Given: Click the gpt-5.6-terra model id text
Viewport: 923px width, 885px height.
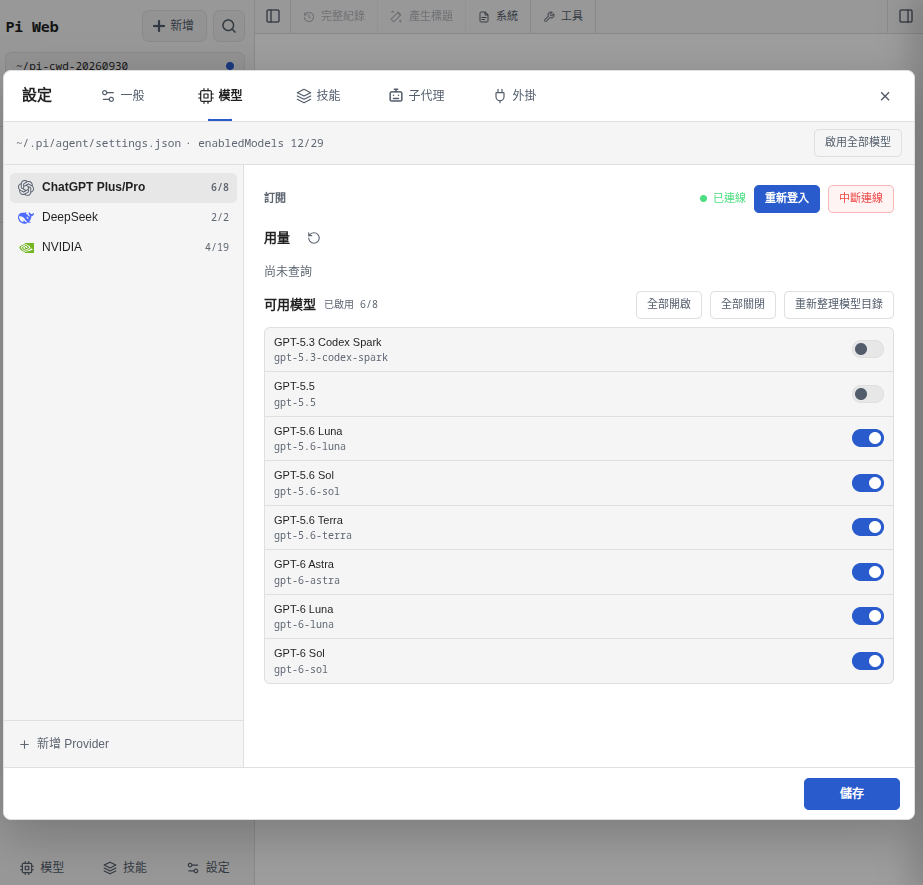Looking at the screenshot, I should 313,536.
